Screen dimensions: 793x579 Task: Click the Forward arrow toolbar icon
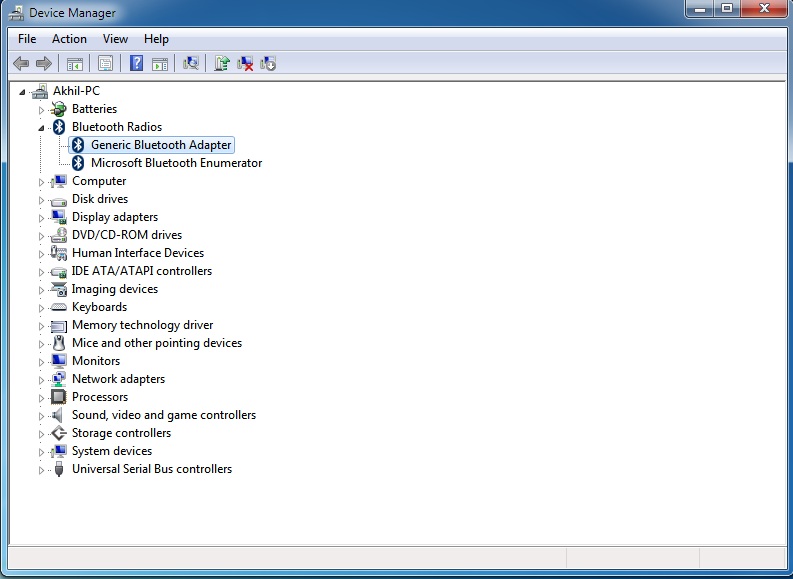click(x=44, y=63)
